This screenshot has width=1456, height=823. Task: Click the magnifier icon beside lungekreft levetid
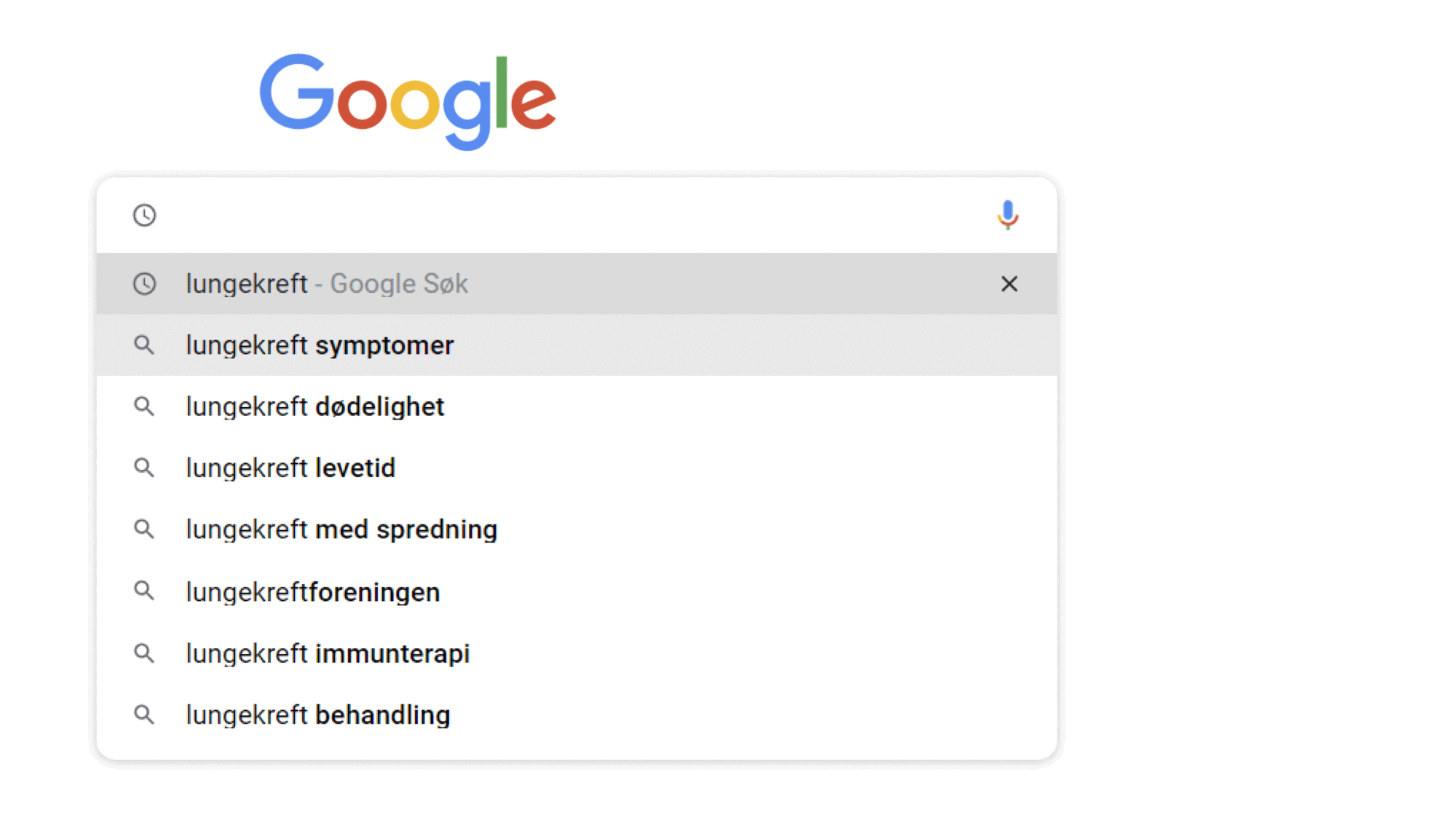click(x=144, y=468)
